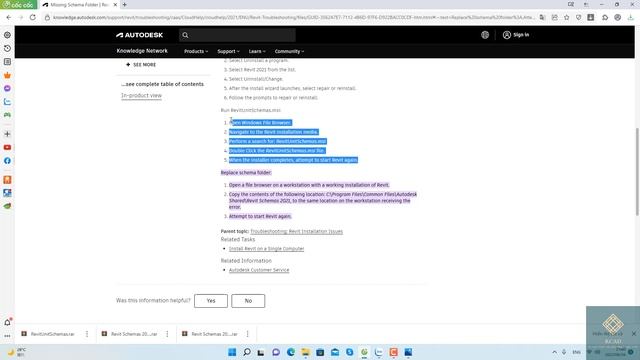640x360 pixels.
Task: Open options for the middle Revit Schemas download
Action: (167, 334)
